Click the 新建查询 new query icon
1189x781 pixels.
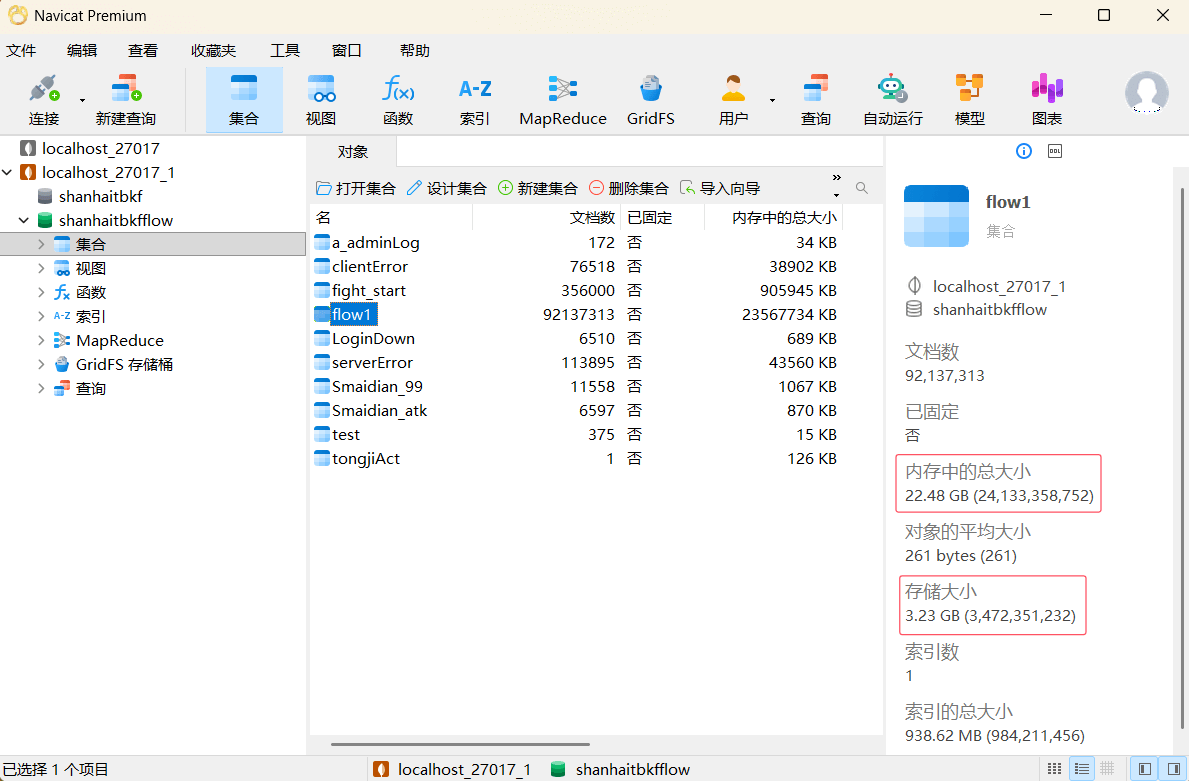pyautogui.click(x=125, y=100)
